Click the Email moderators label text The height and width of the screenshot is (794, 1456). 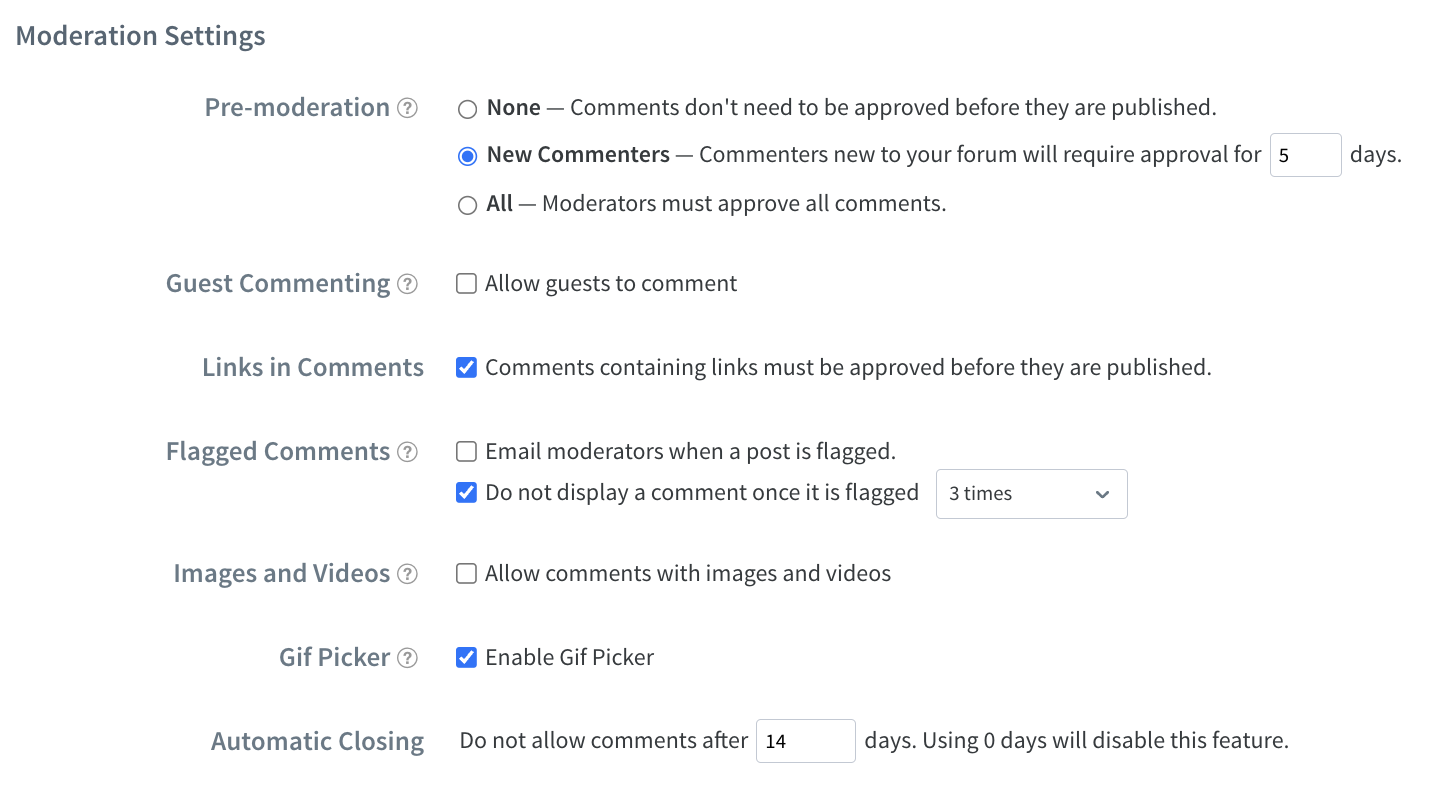pos(690,452)
